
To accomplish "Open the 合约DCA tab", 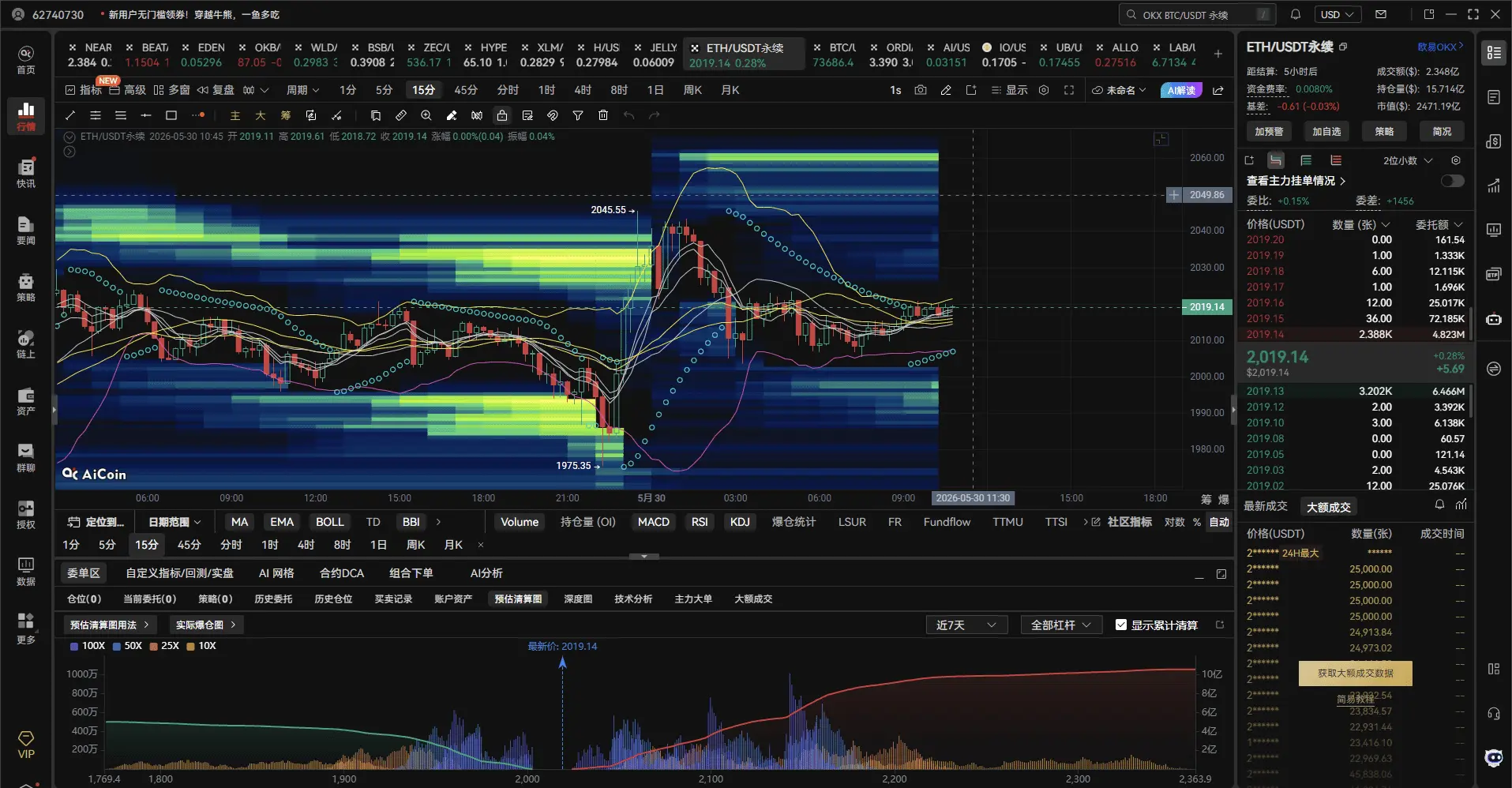I will (342, 573).
